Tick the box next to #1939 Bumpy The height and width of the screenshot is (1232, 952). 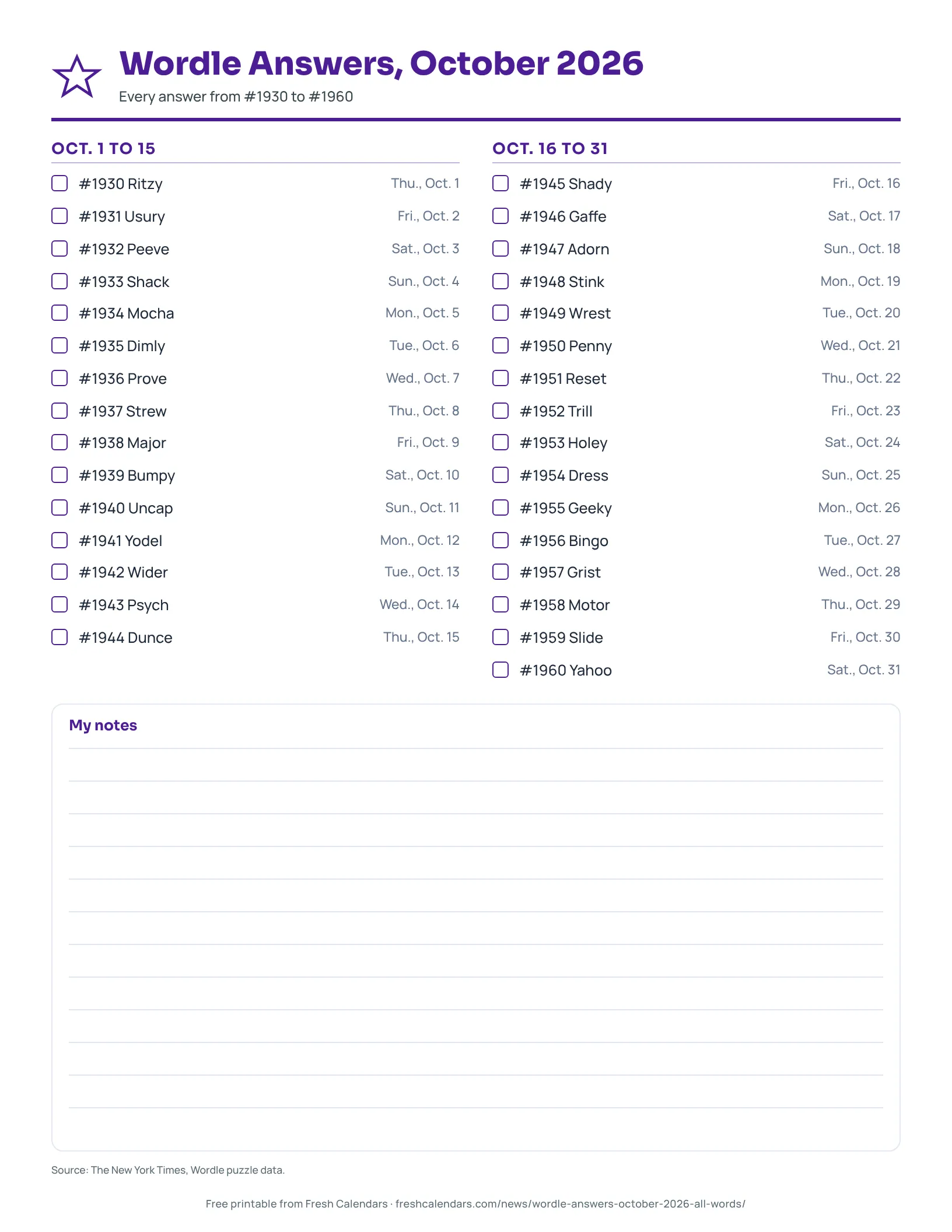tap(60, 475)
